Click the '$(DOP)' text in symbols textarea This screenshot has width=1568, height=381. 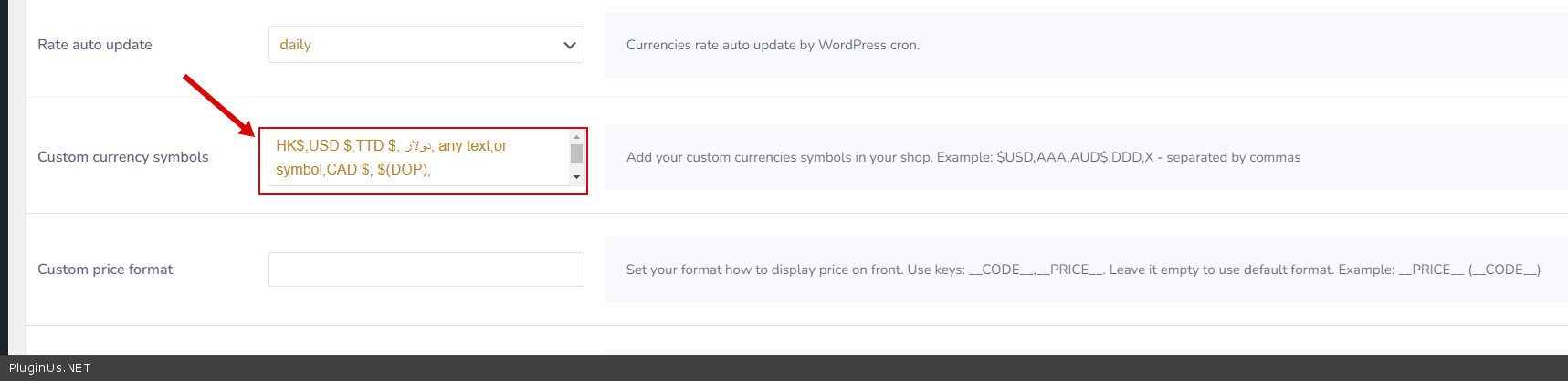(403, 170)
